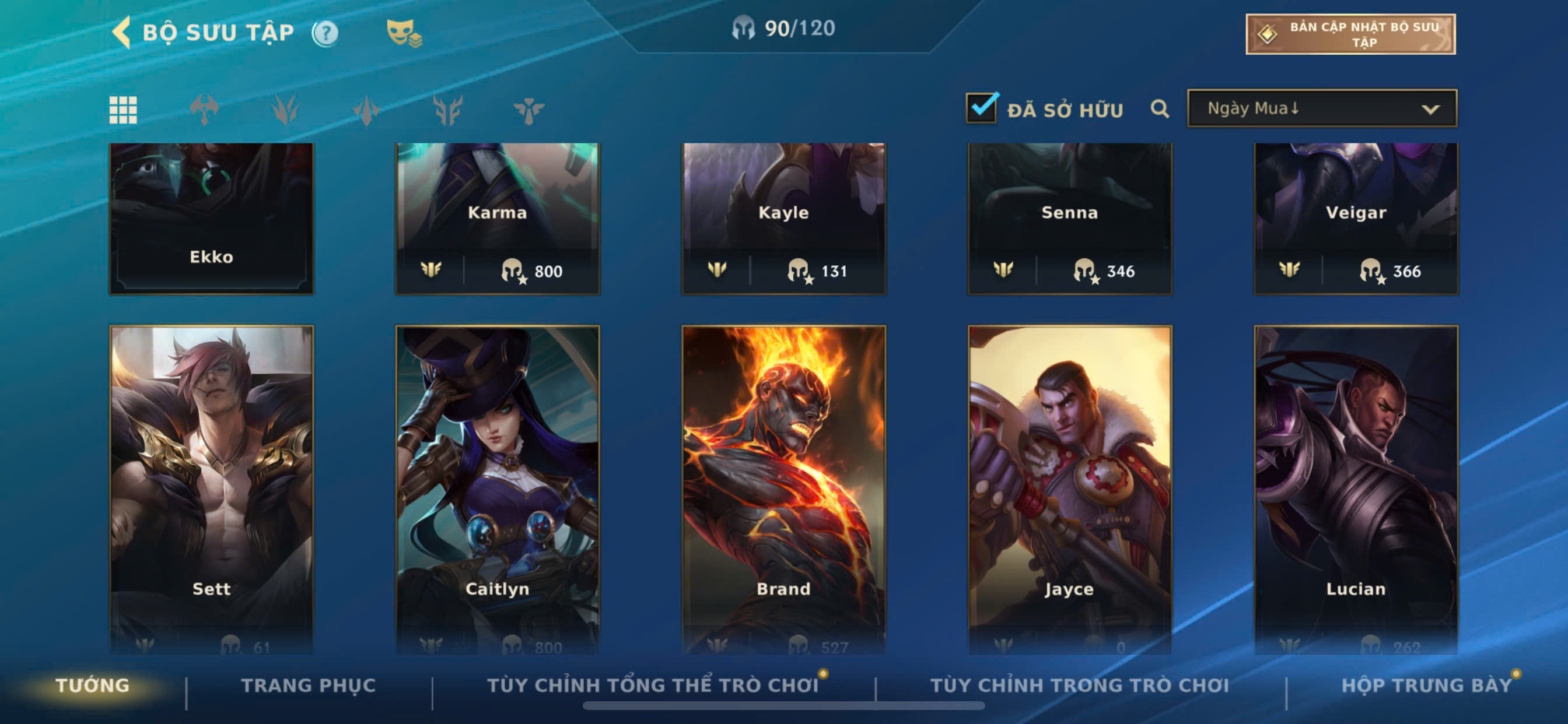Uncheck the Đã Sở Hữu checkbox
Viewport: 1568px width, 724px height.
981,108
